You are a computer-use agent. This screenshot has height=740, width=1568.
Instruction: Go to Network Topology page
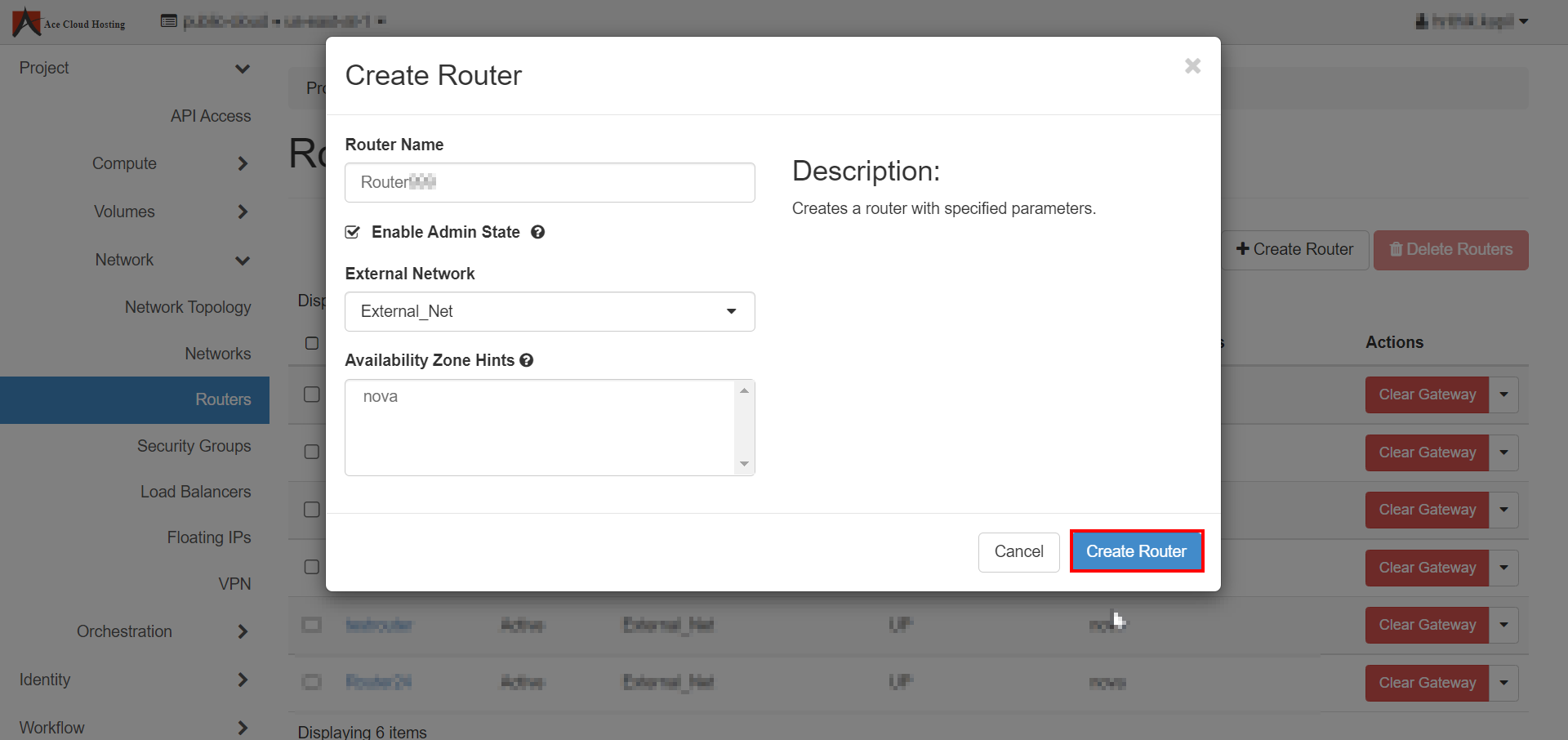point(188,307)
